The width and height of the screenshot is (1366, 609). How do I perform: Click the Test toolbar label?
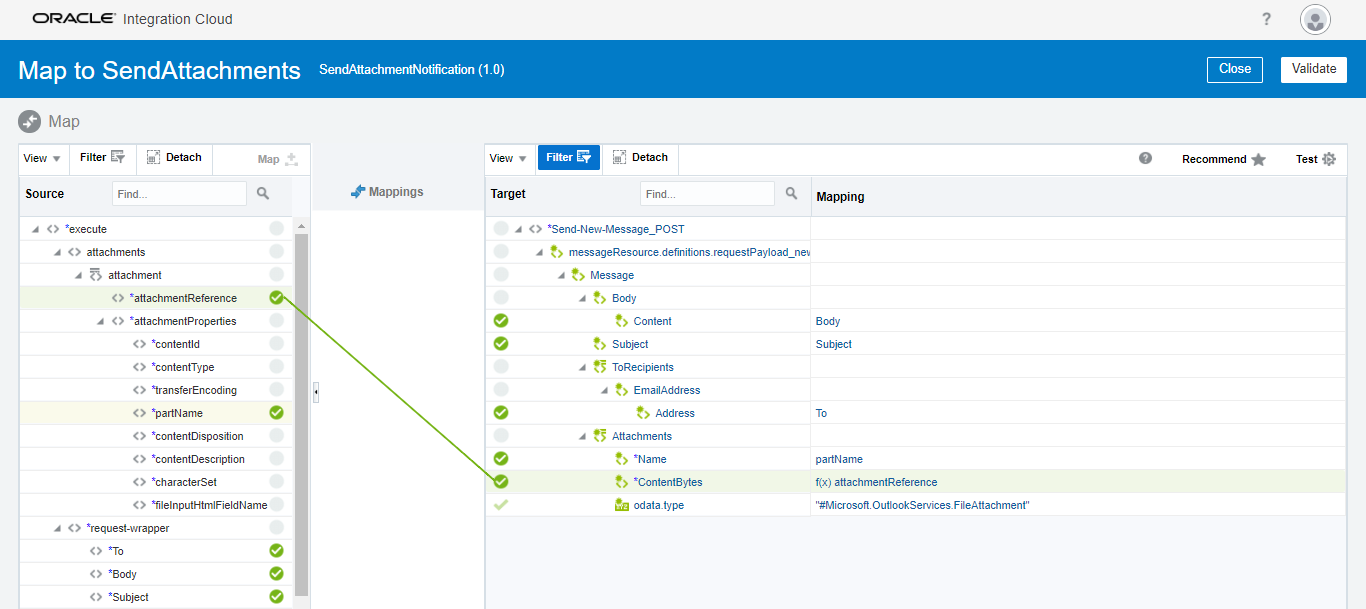tap(1306, 159)
